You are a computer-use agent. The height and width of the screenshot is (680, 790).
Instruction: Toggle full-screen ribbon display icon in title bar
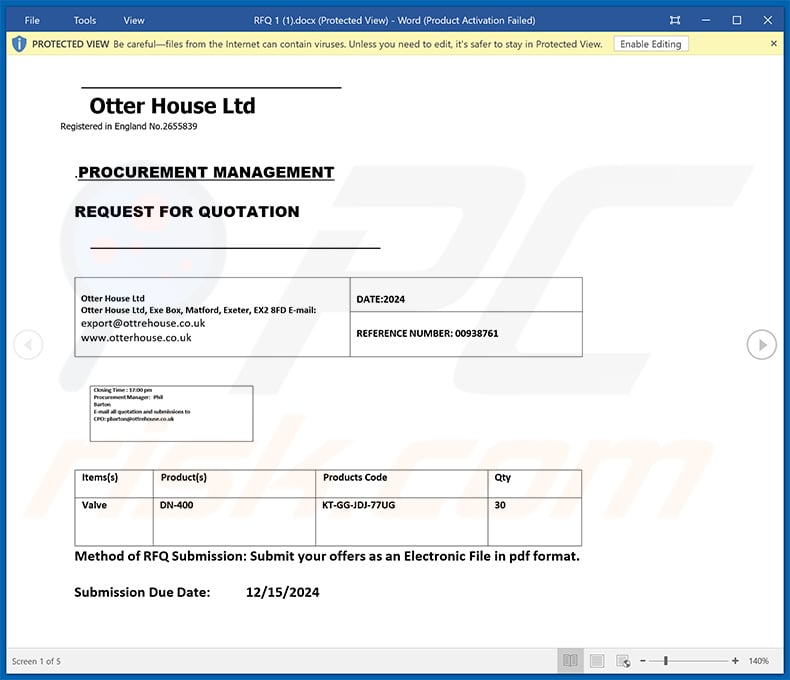[675, 20]
